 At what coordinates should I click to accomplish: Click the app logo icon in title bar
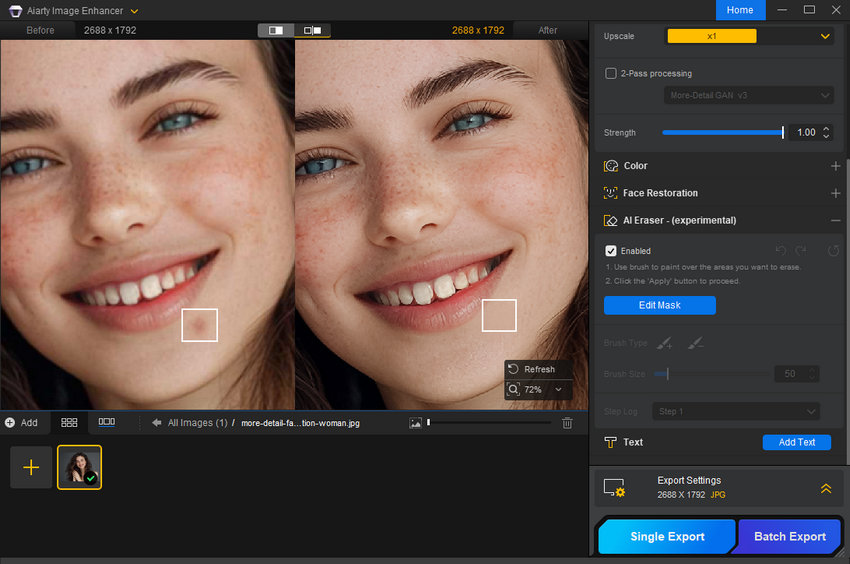coord(16,11)
